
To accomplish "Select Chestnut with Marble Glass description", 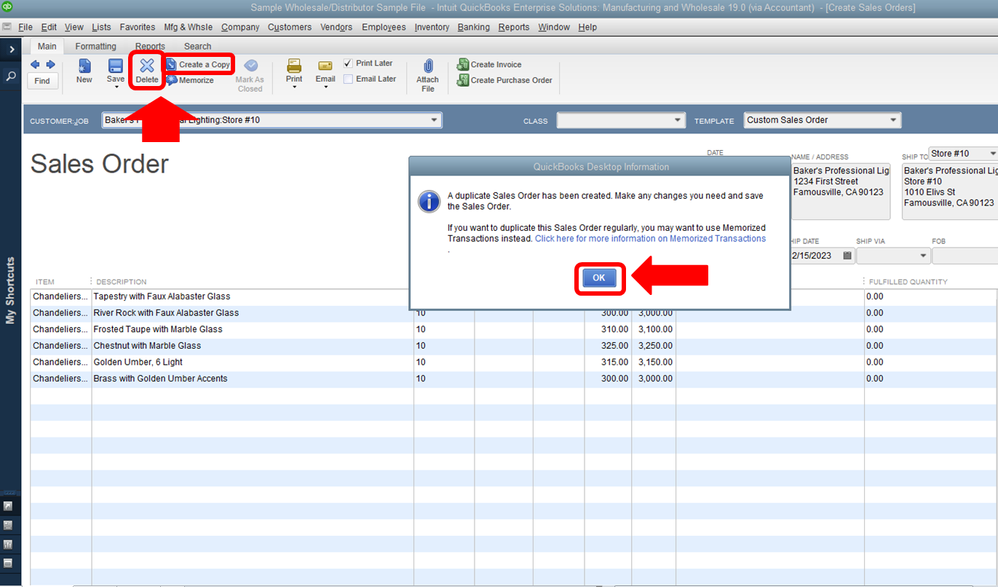I will click(147, 346).
